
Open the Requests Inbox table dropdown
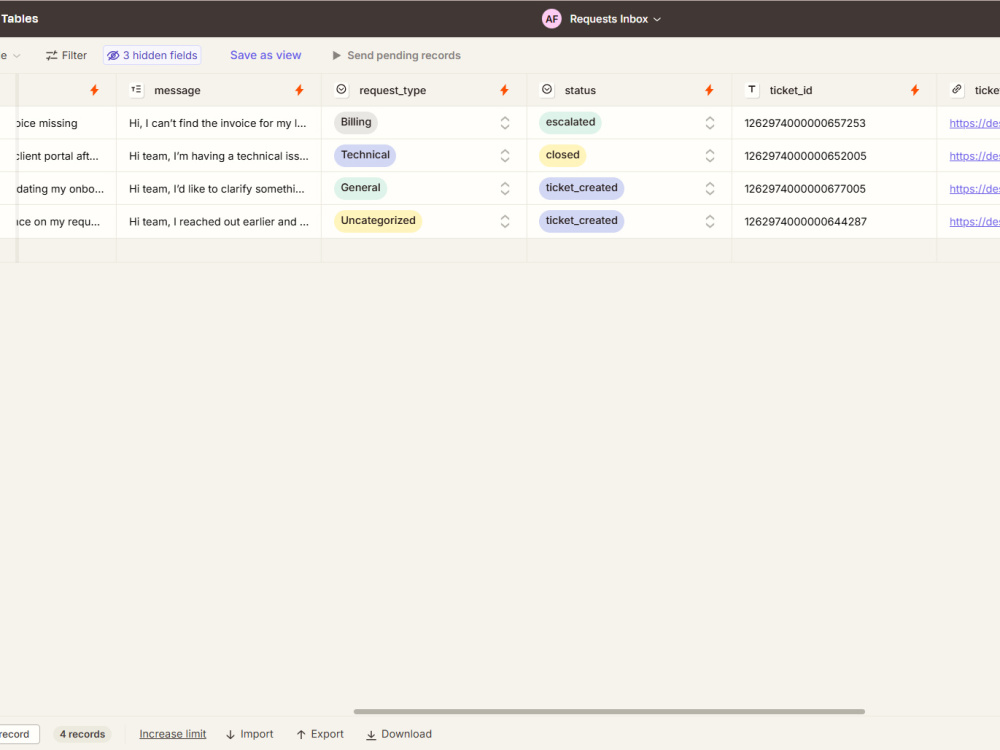point(615,19)
